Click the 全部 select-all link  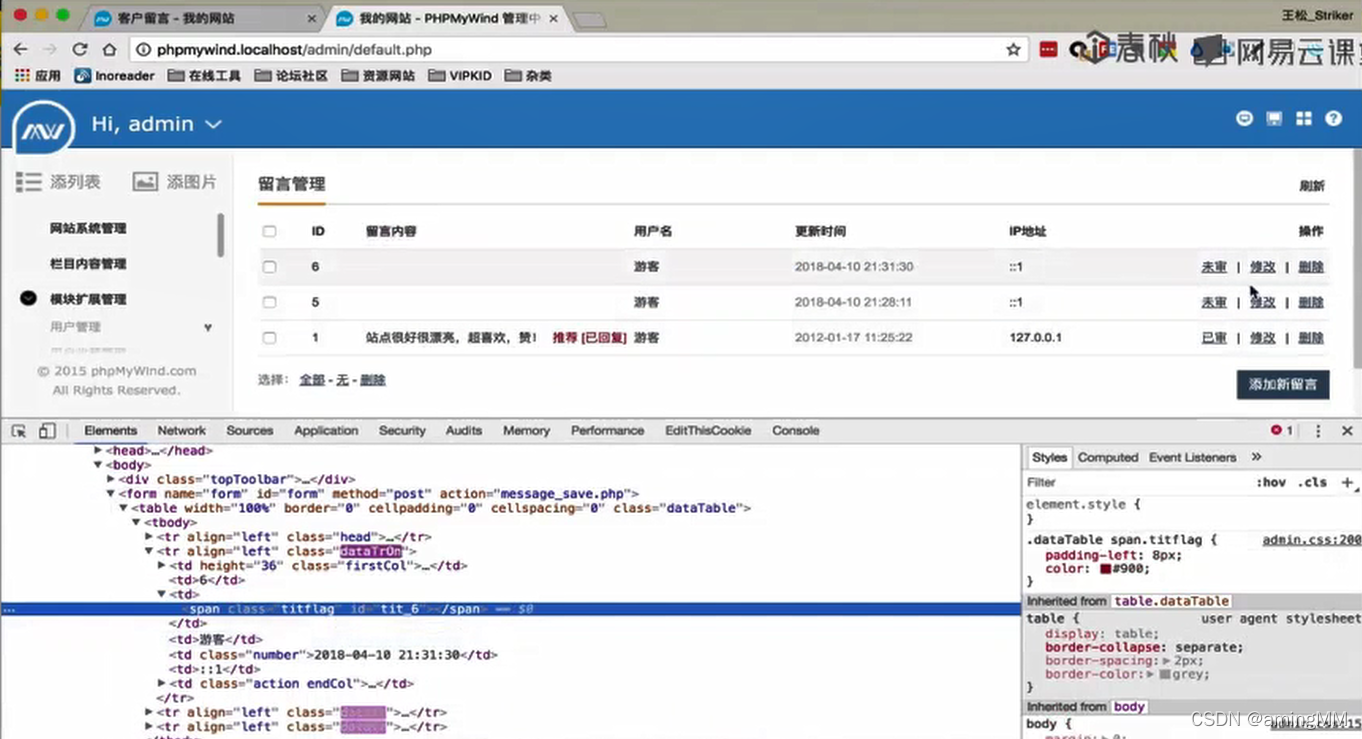coord(312,380)
